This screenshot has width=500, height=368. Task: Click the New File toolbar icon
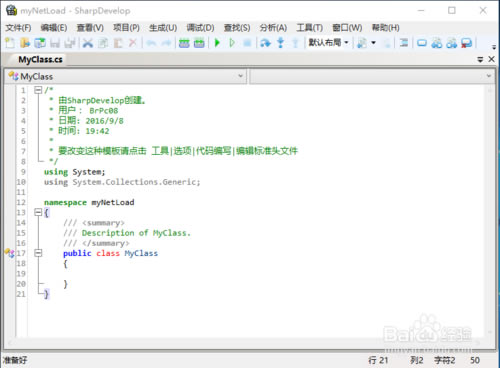(10, 43)
